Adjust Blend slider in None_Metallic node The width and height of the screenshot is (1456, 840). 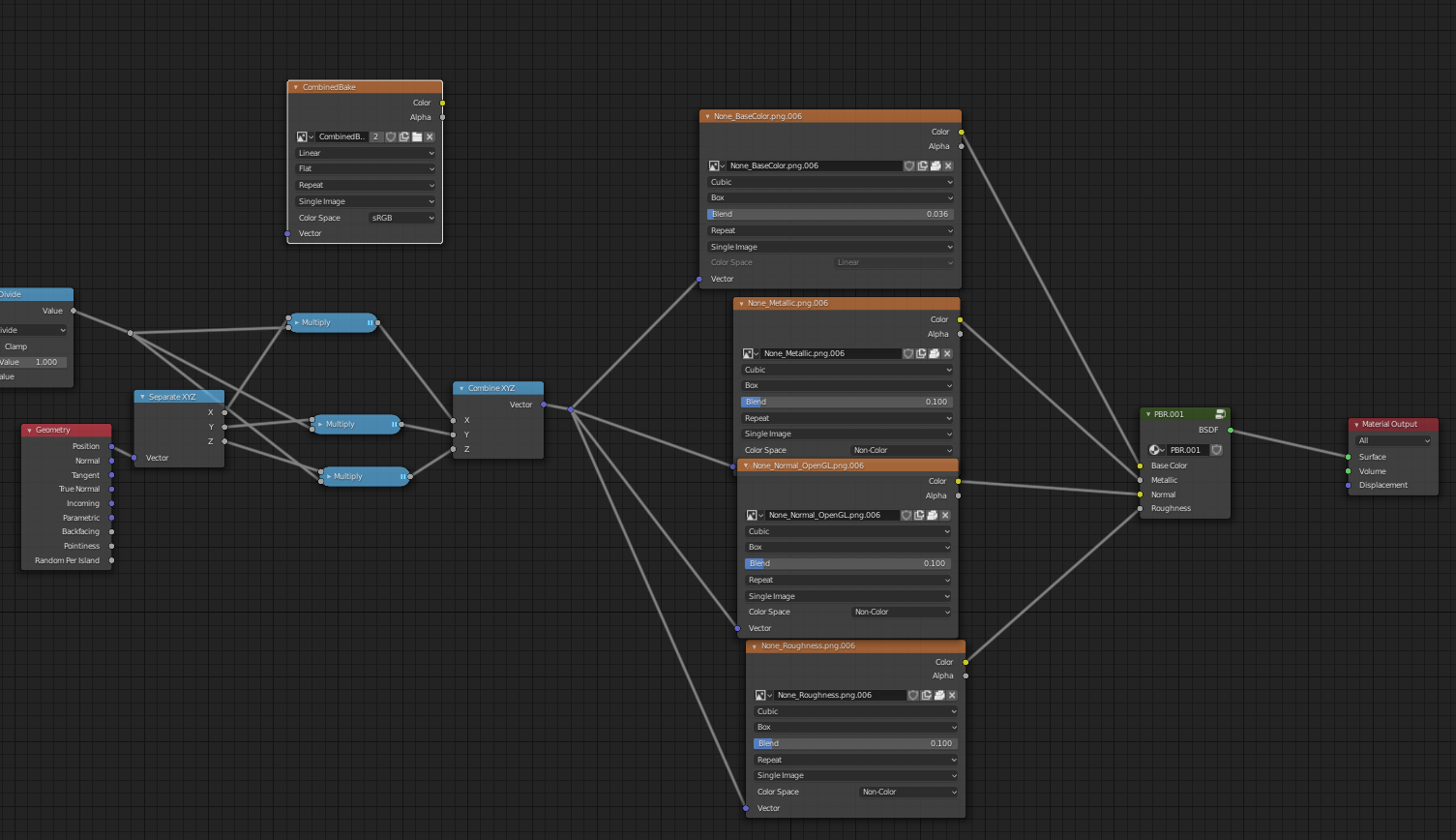click(847, 402)
